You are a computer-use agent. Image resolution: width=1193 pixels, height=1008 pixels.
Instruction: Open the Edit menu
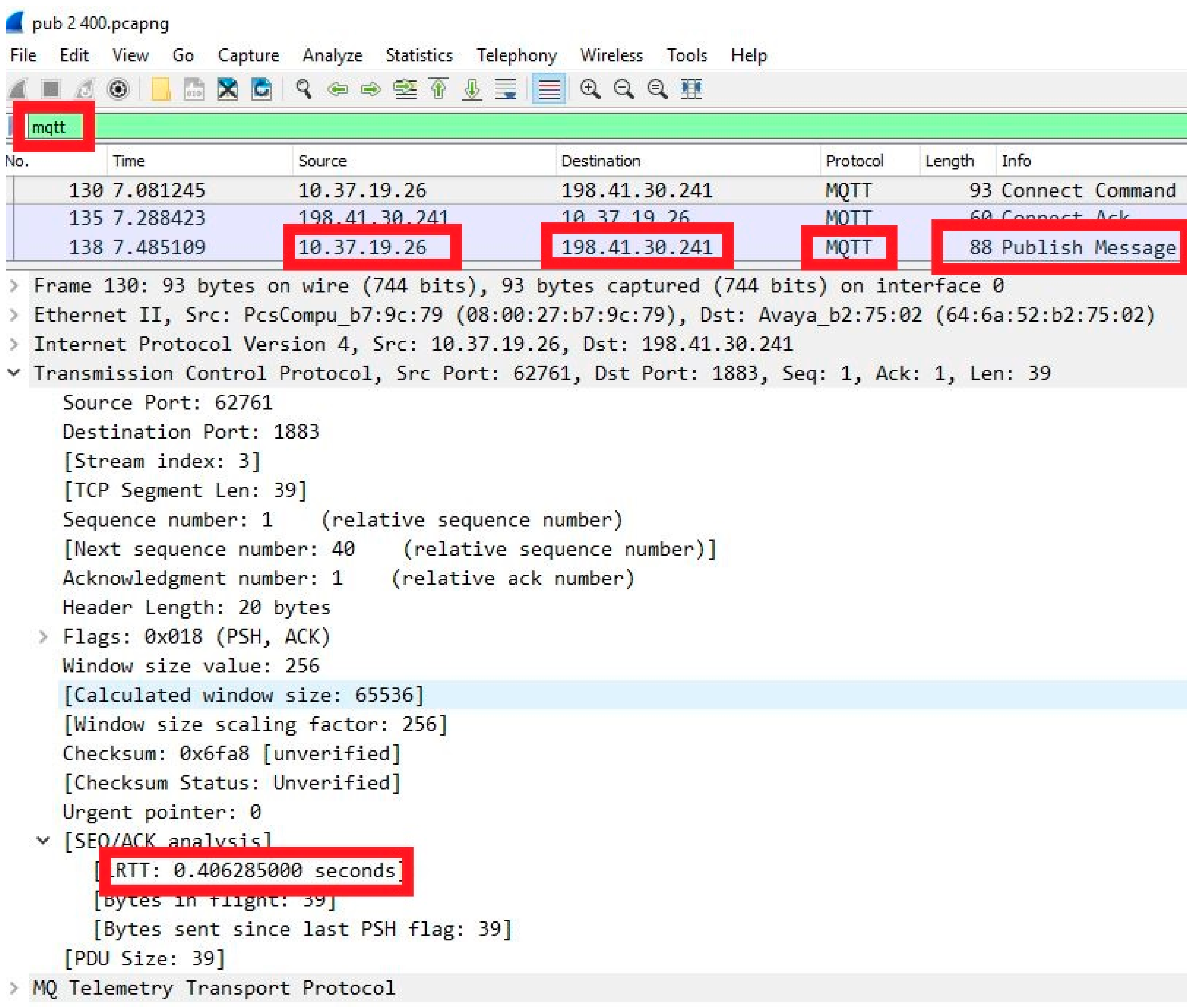(x=74, y=55)
